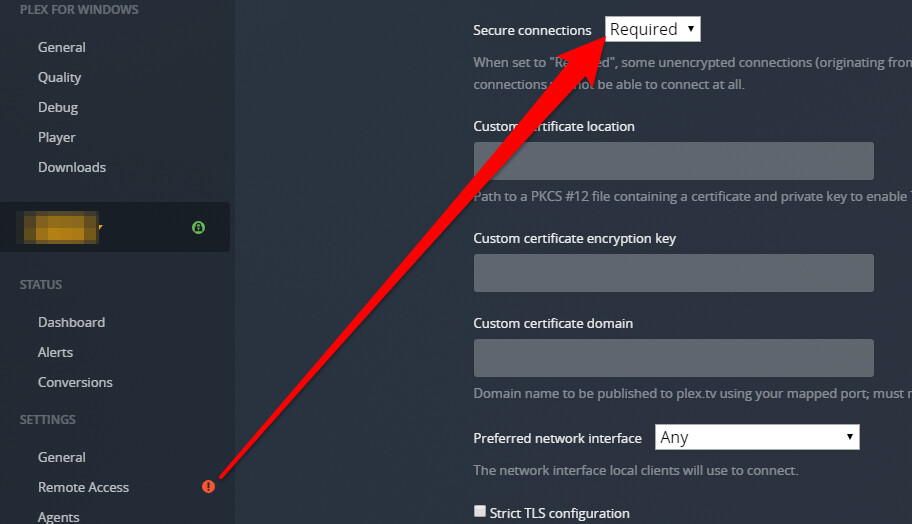Click 'Path to a PKCS #12 file' help text
The width and height of the screenshot is (912, 524).
pos(692,197)
